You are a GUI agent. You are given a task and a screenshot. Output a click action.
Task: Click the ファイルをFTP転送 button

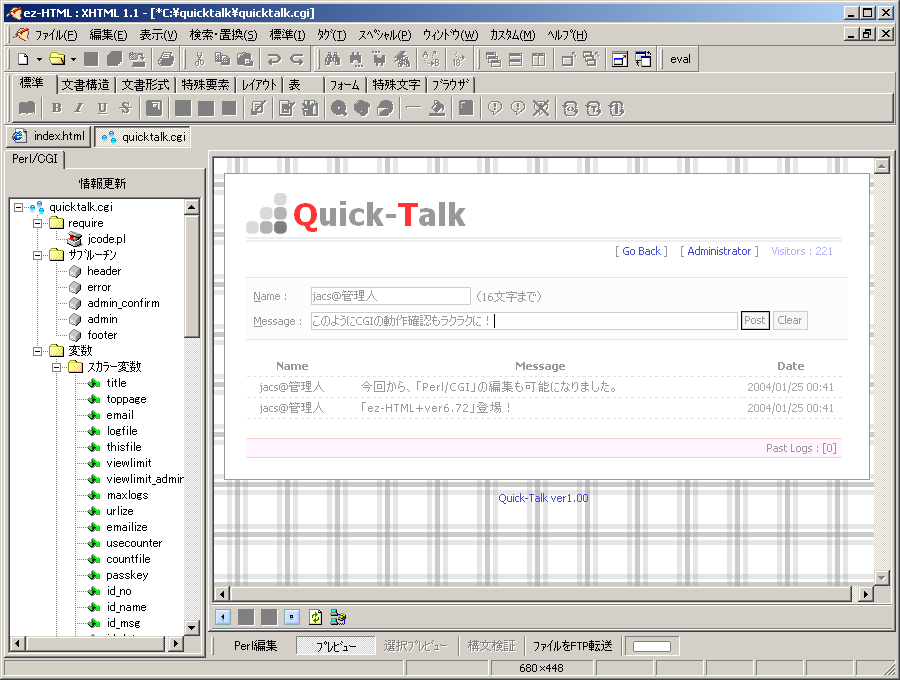point(573,646)
